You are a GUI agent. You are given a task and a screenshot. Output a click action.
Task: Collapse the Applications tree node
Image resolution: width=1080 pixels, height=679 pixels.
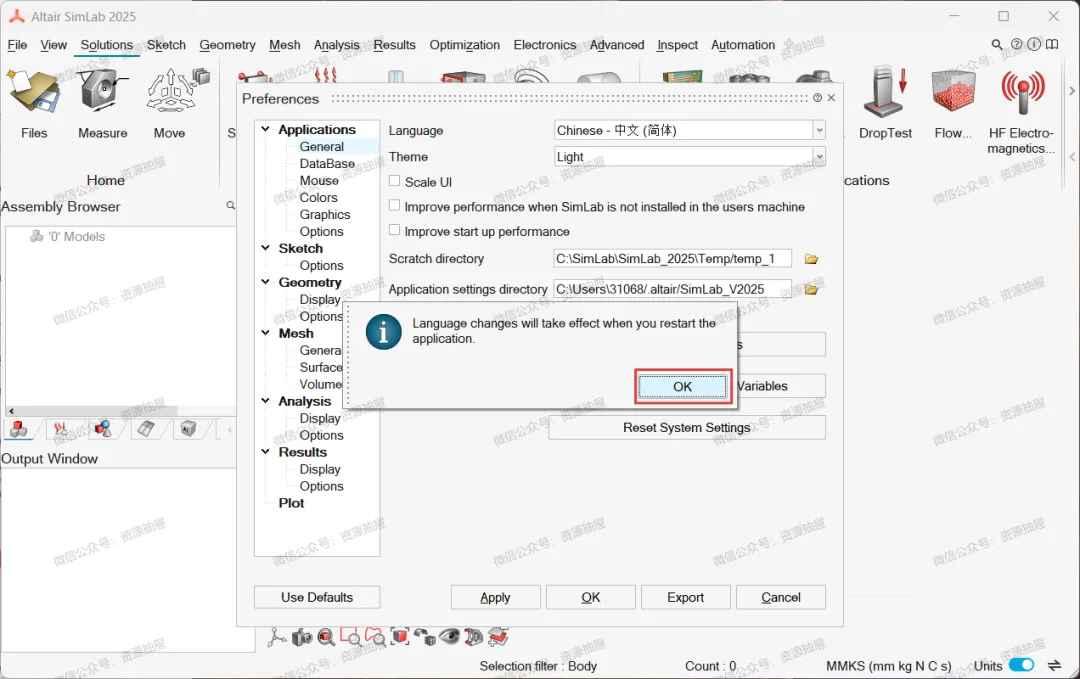coord(265,129)
